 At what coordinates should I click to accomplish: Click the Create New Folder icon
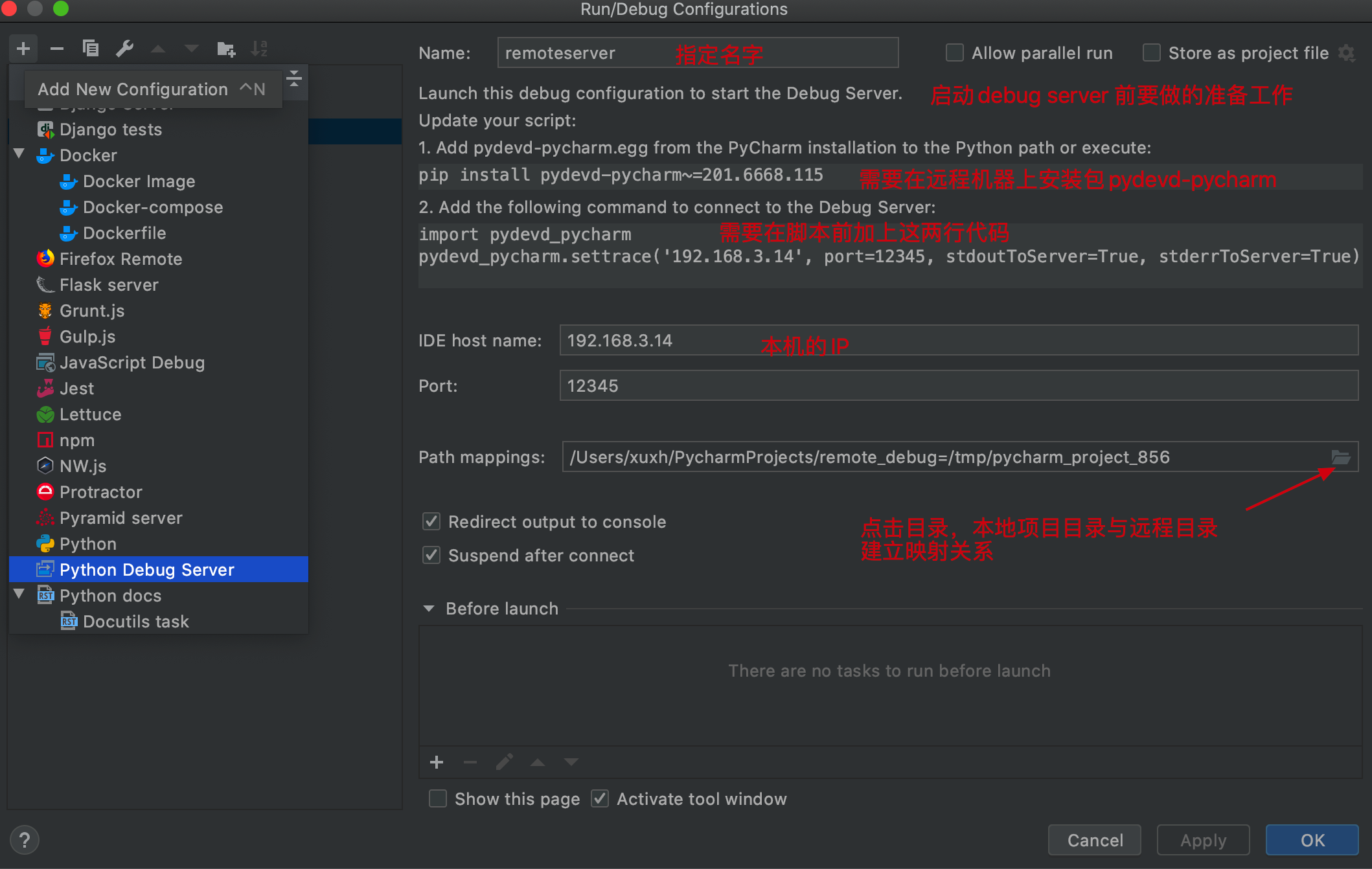pyautogui.click(x=226, y=49)
